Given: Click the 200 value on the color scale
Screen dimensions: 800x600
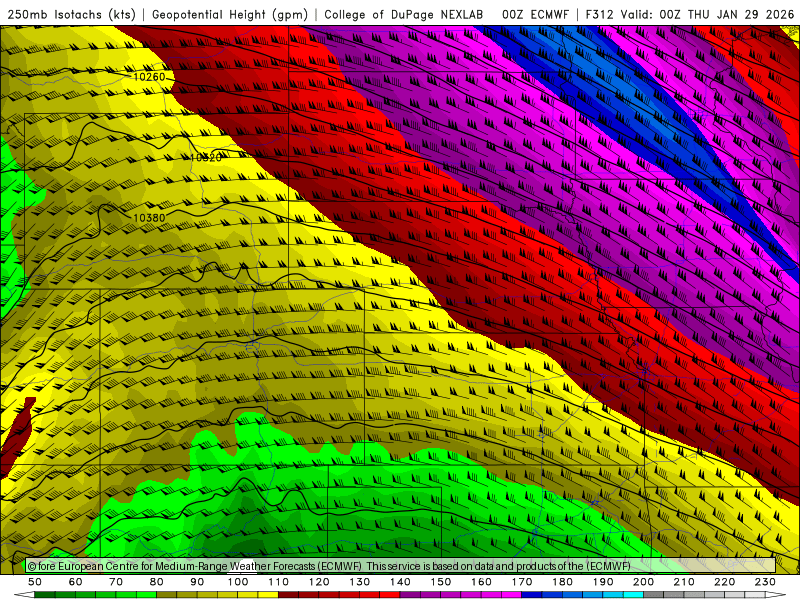Looking at the screenshot, I should point(643,582).
